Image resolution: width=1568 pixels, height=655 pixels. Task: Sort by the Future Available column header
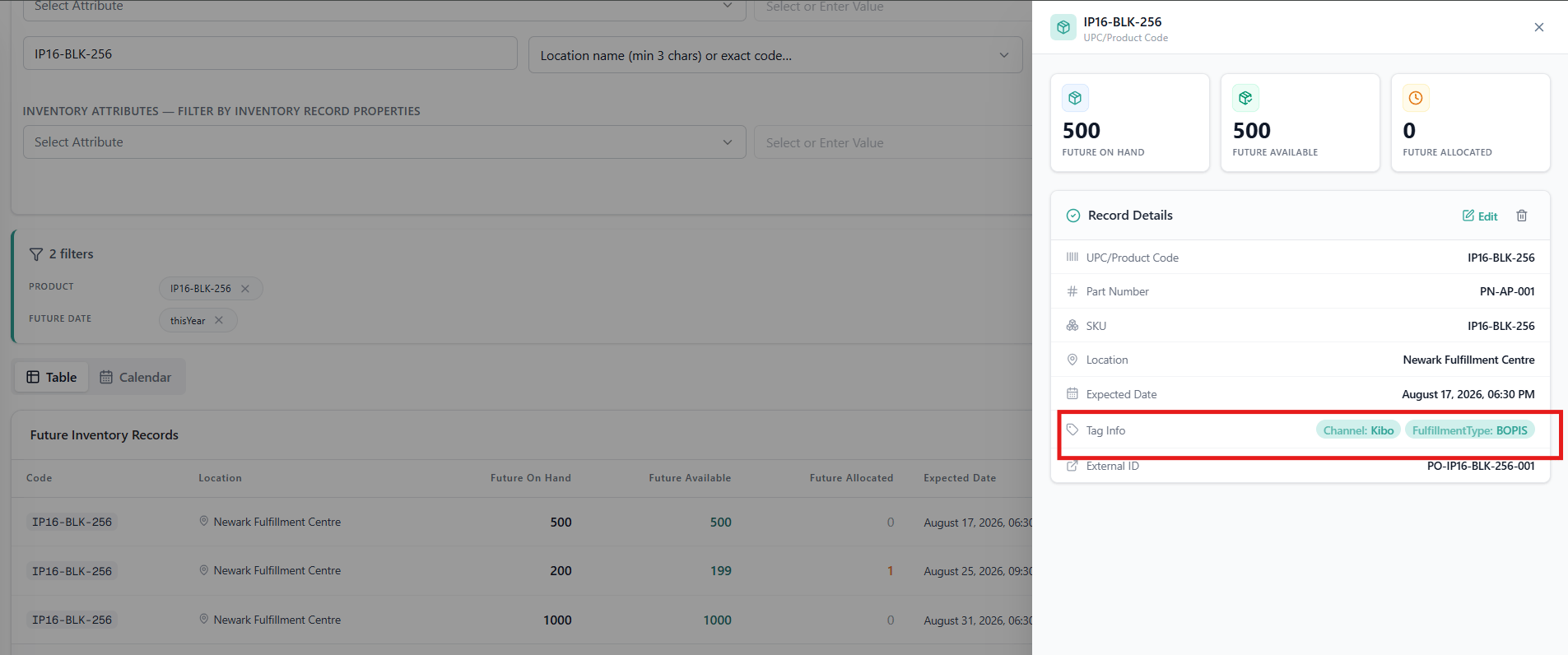click(x=690, y=478)
